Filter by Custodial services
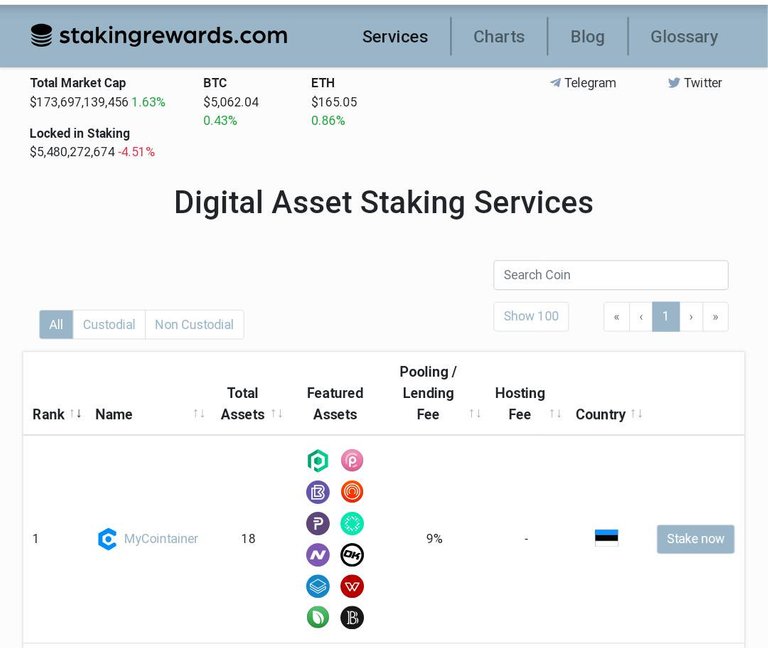 click(x=109, y=324)
